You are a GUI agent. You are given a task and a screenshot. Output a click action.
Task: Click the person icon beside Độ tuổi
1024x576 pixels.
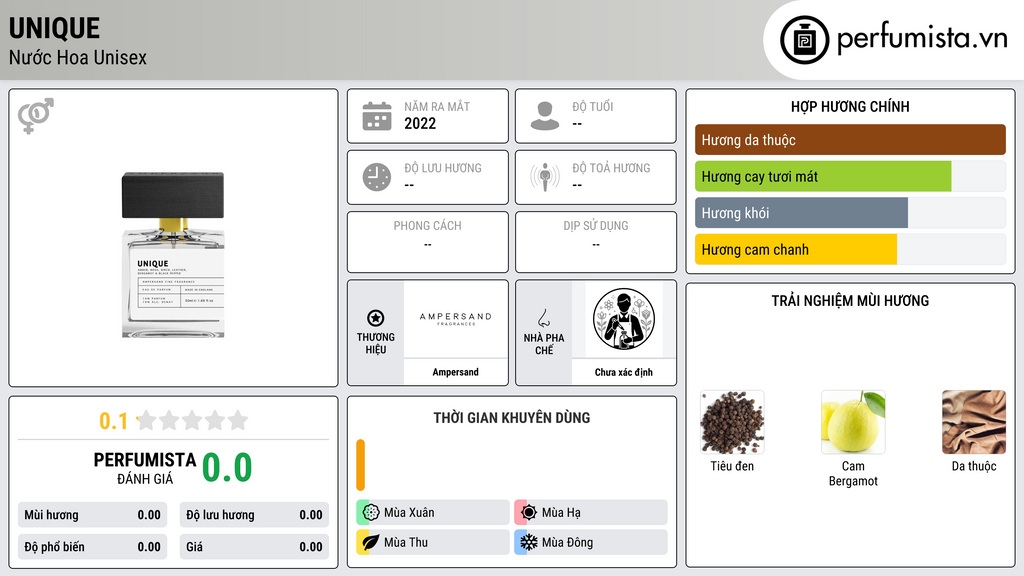545,116
